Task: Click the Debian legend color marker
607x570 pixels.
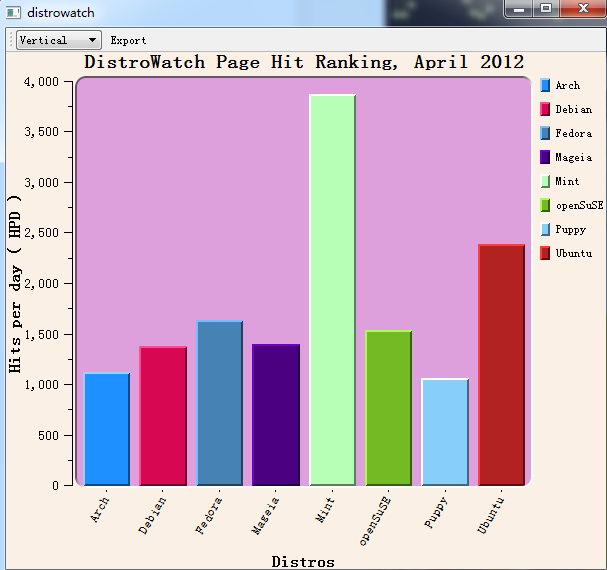Action: click(545, 110)
